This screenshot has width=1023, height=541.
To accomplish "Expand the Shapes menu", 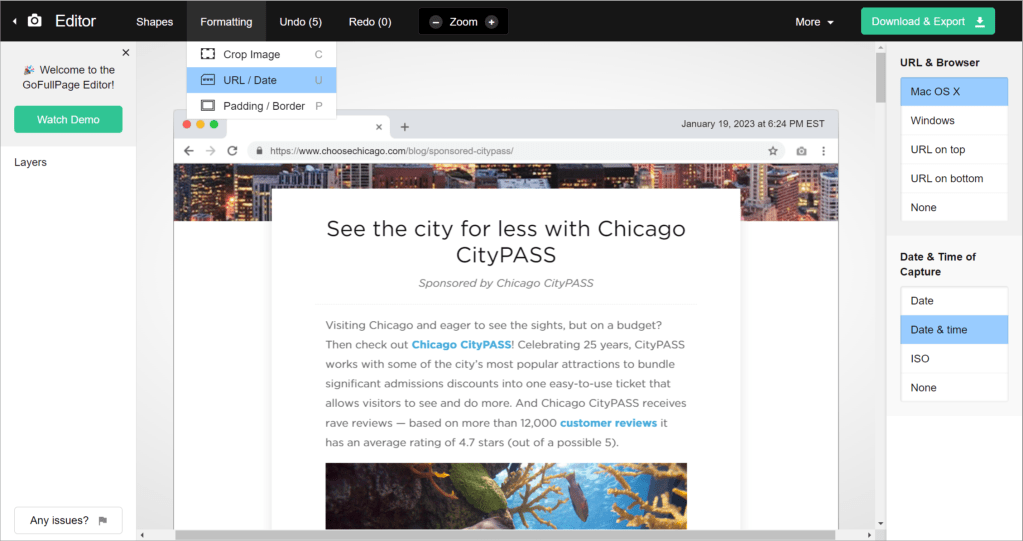I will (x=154, y=22).
